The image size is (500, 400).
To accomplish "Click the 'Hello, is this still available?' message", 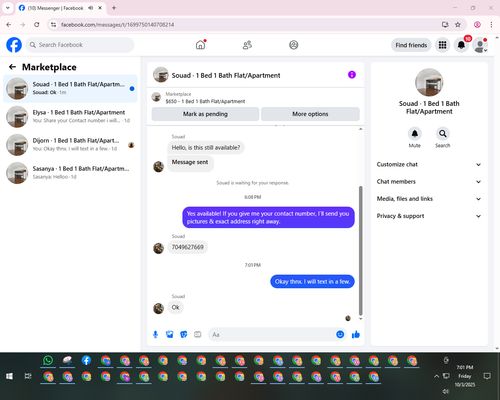I will [206, 148].
